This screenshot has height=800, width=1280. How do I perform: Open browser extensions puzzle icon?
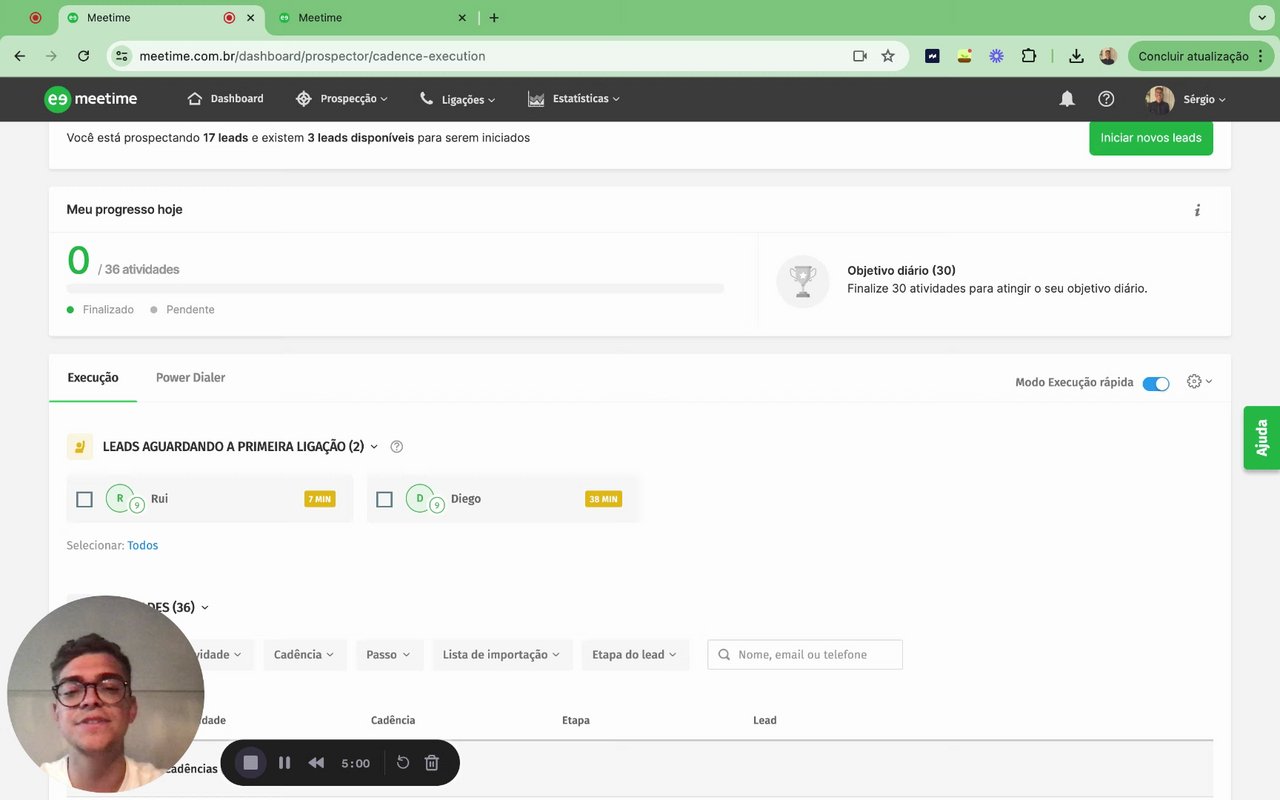pos(1028,56)
